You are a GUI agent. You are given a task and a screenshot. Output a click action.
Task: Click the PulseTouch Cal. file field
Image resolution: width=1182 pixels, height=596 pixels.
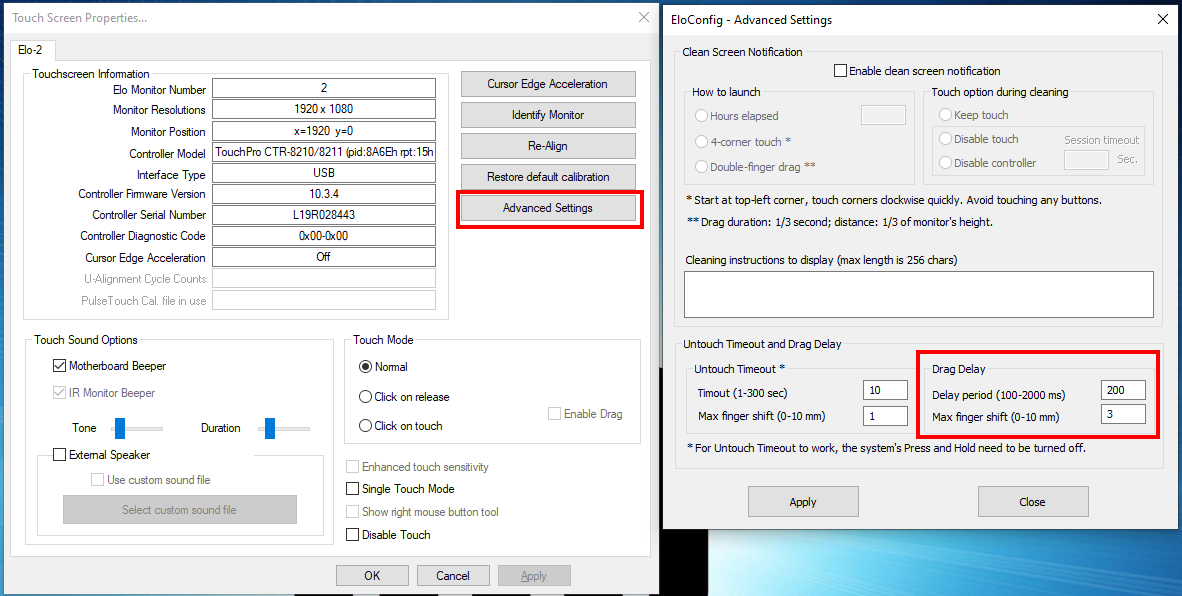(324, 301)
